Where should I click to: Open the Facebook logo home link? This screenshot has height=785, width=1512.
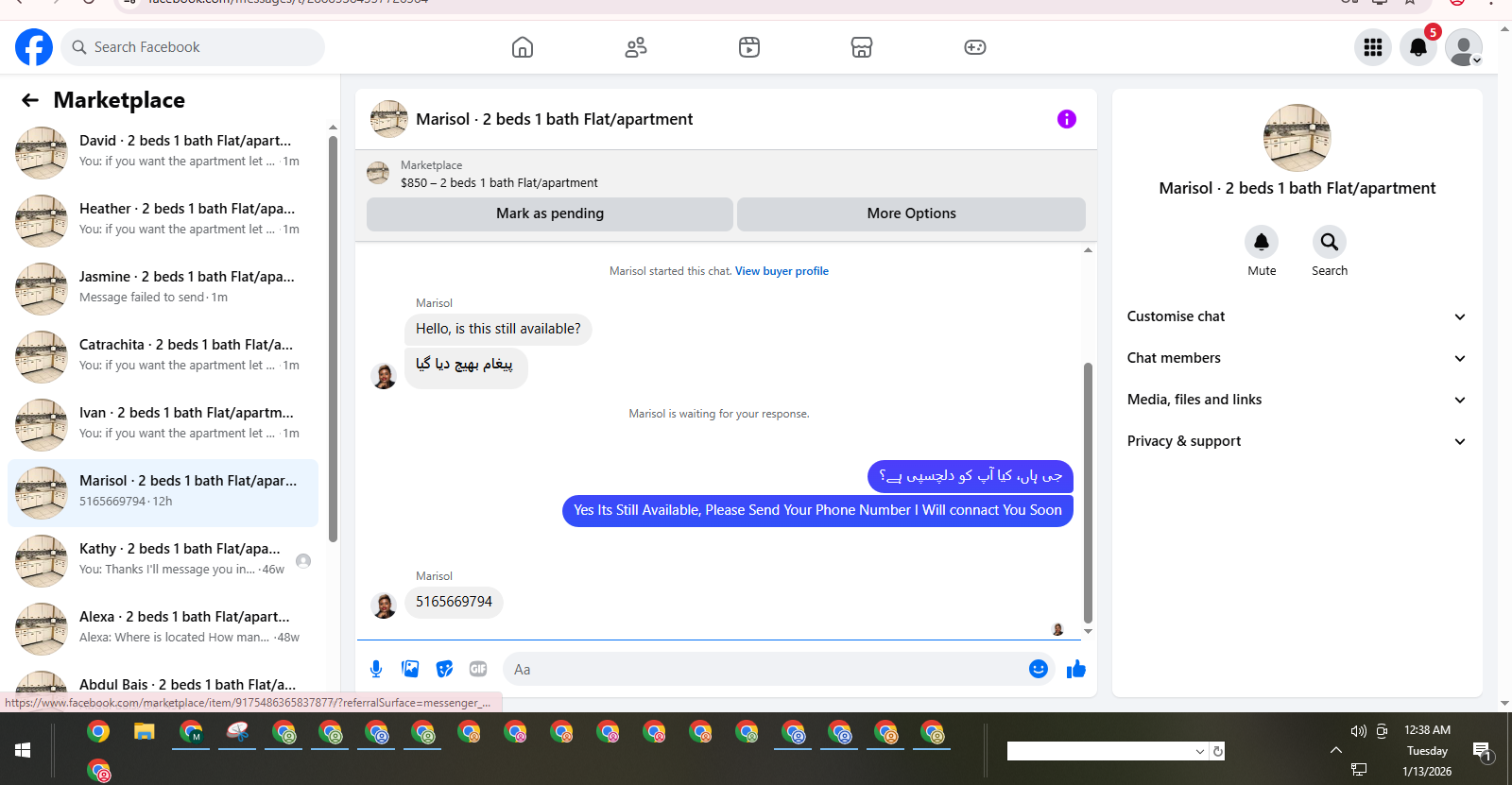tap(34, 47)
